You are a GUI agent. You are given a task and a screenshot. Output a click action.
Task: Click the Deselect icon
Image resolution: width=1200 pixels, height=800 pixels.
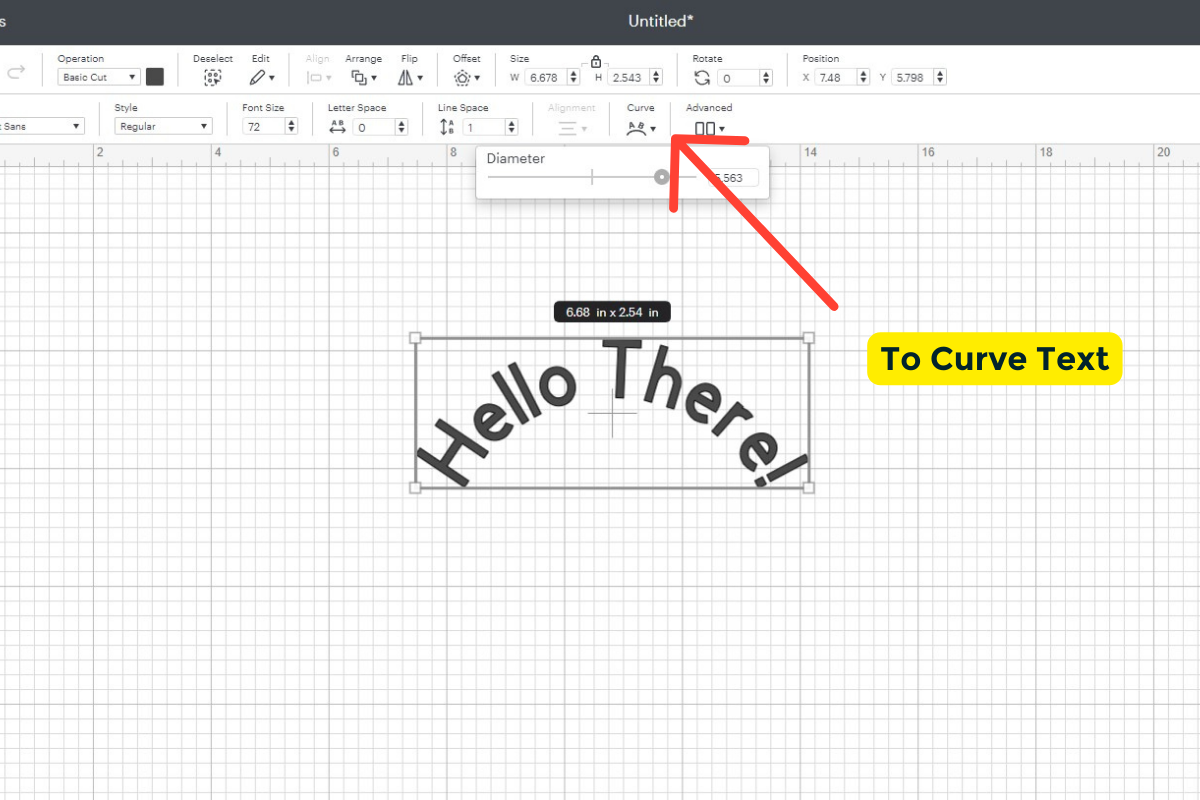pyautogui.click(x=212, y=77)
